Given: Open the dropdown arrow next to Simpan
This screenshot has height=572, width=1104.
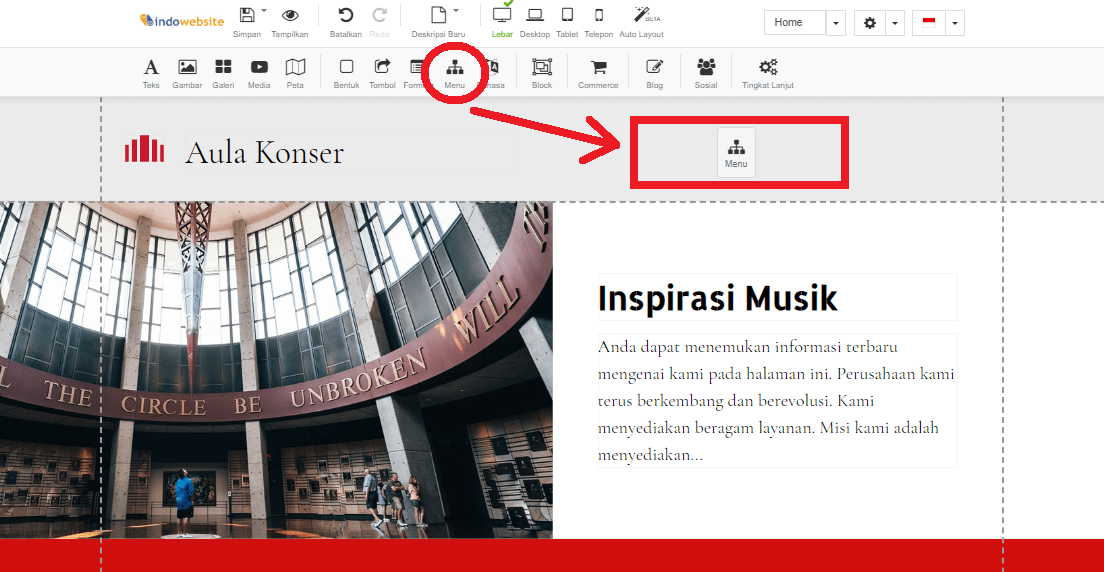Looking at the screenshot, I should [264, 11].
